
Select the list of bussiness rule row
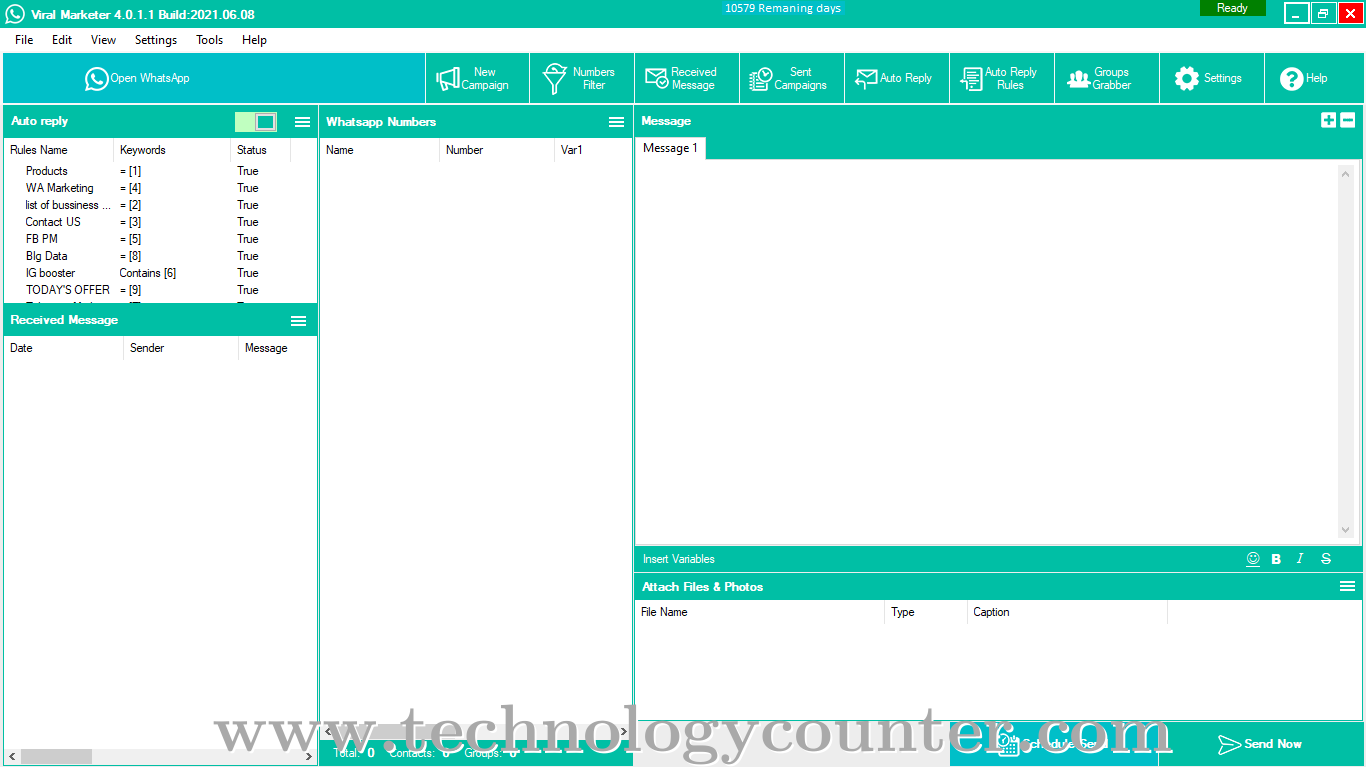tap(160, 205)
